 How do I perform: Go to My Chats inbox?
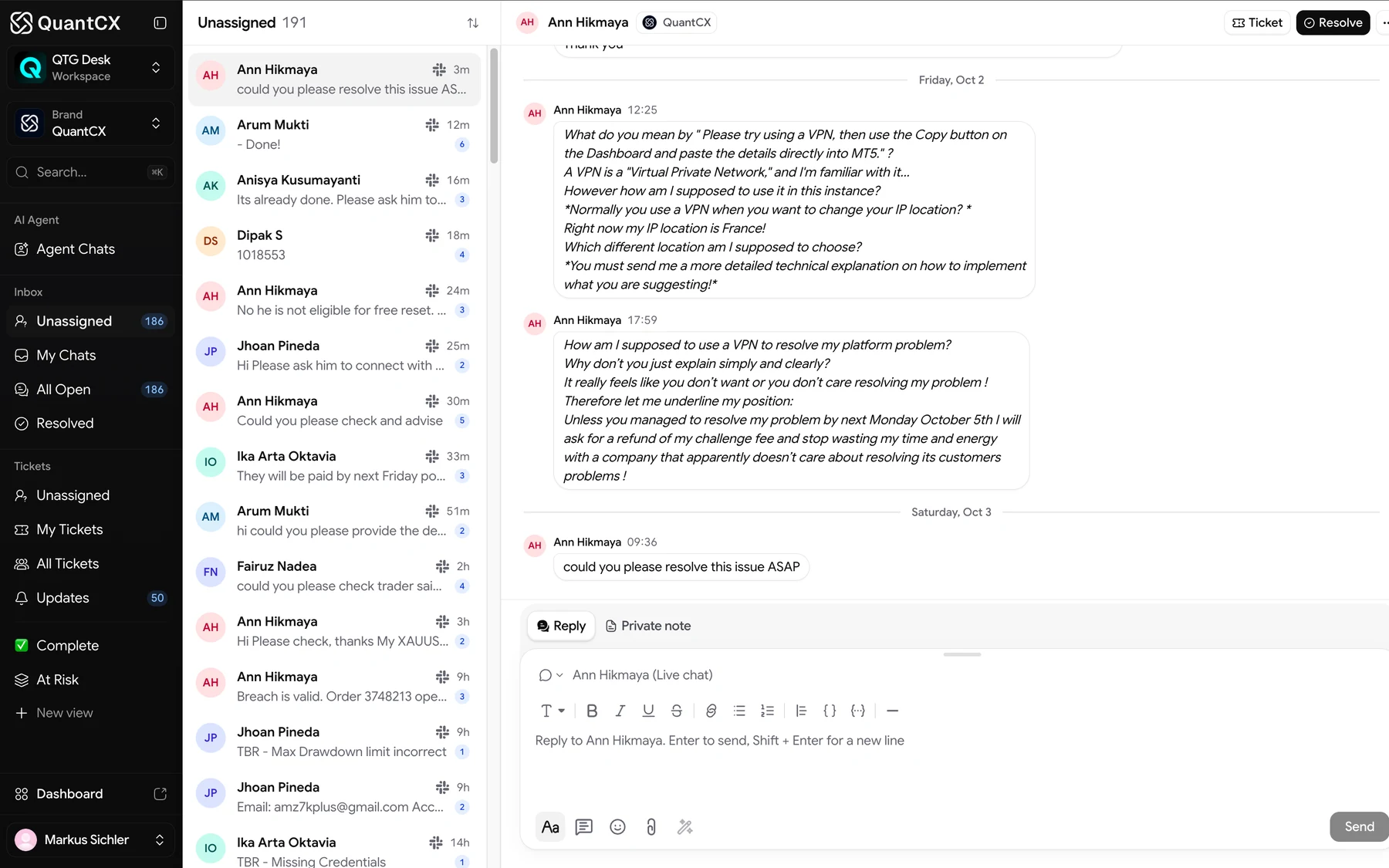point(90,356)
